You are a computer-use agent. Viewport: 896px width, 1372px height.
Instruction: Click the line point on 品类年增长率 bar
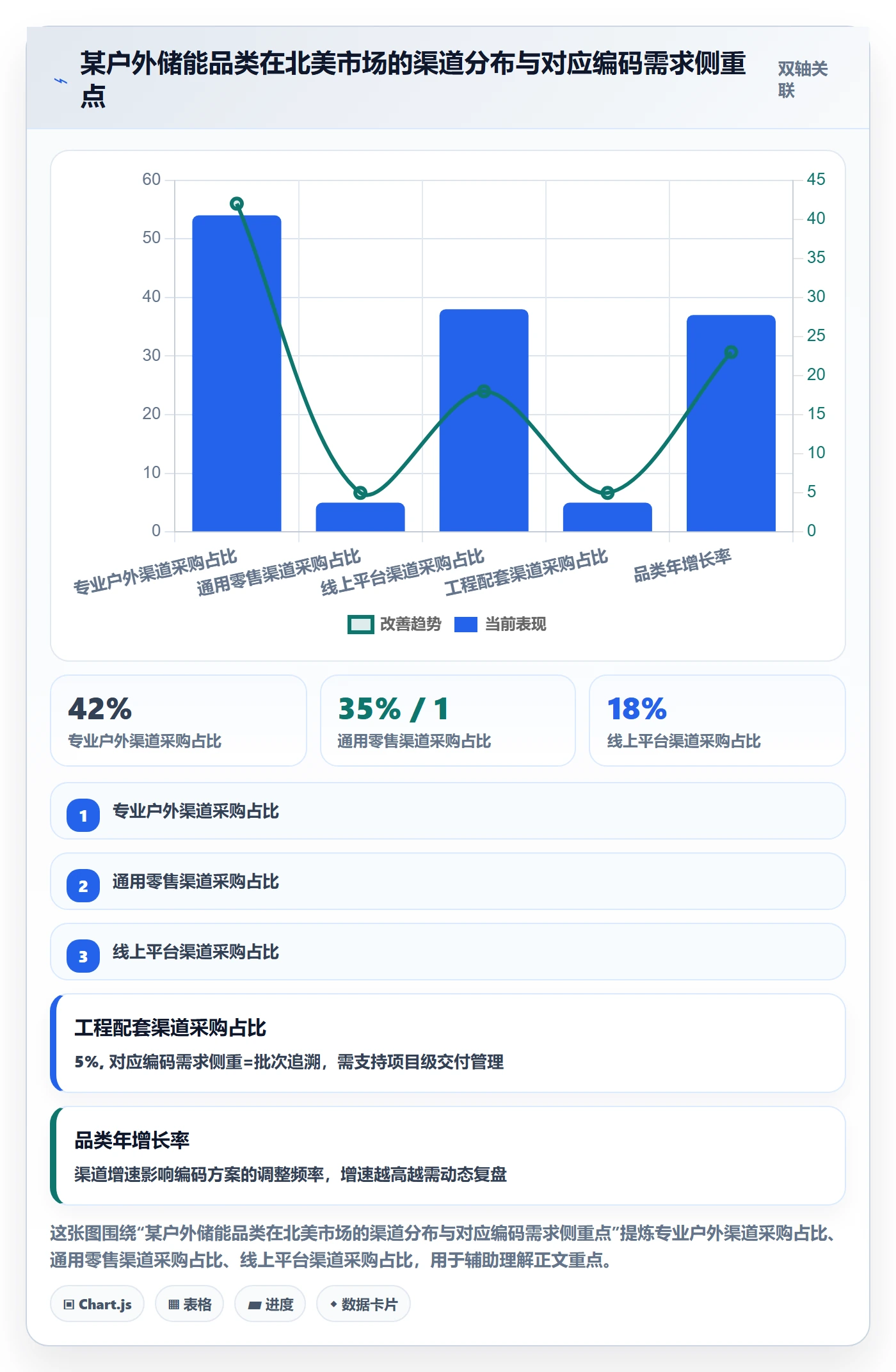point(731,353)
